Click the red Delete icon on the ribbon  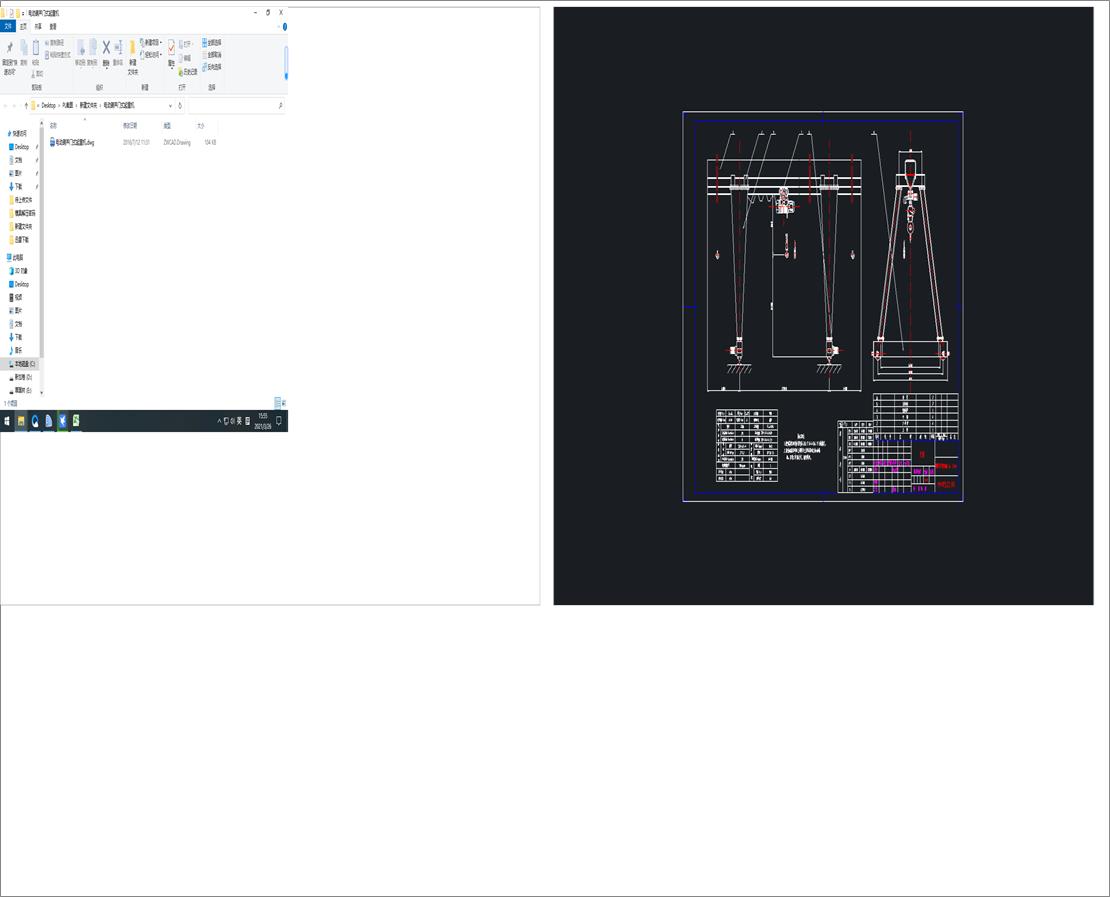106,47
